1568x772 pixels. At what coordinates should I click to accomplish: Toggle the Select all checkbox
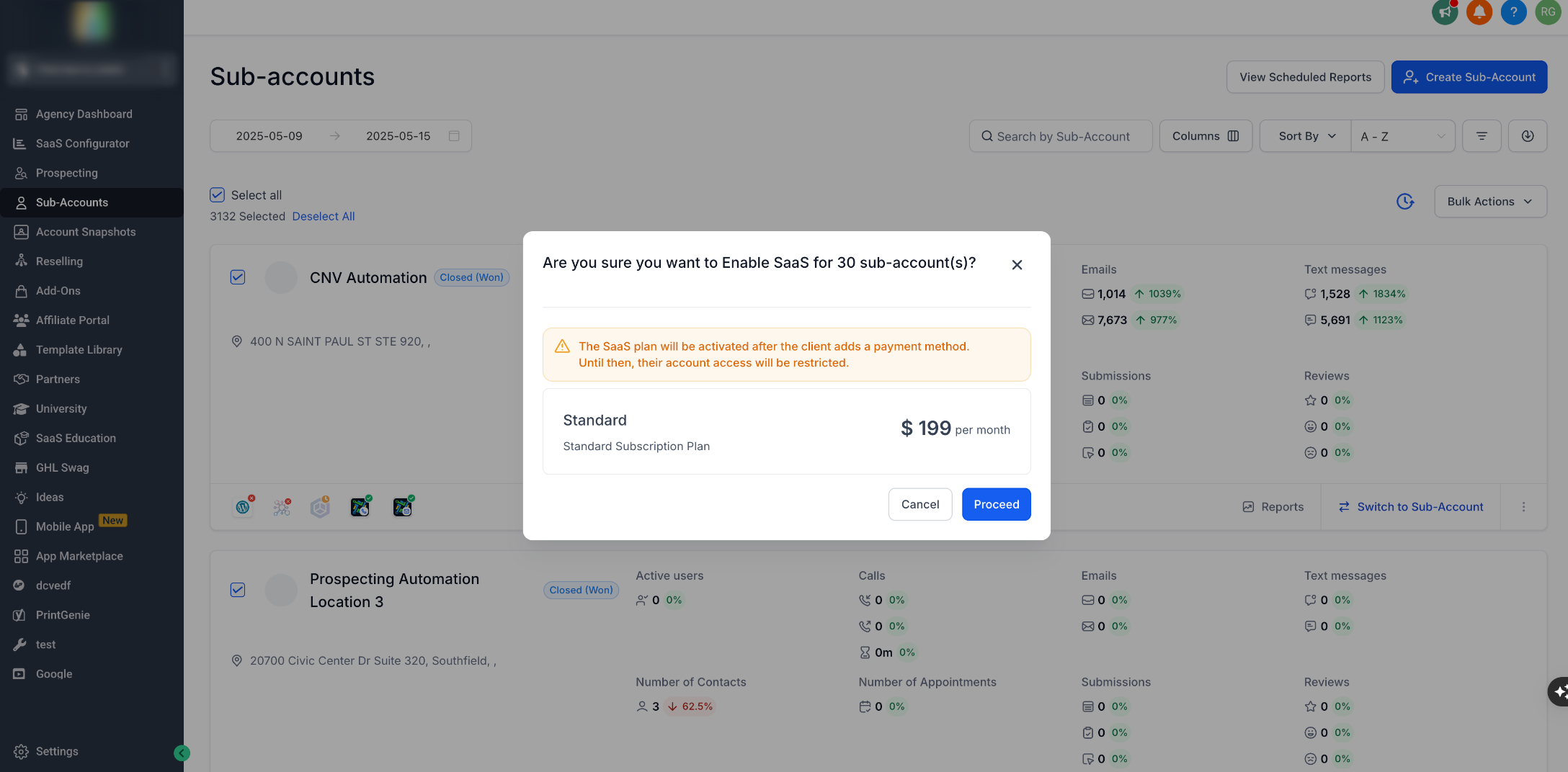217,195
